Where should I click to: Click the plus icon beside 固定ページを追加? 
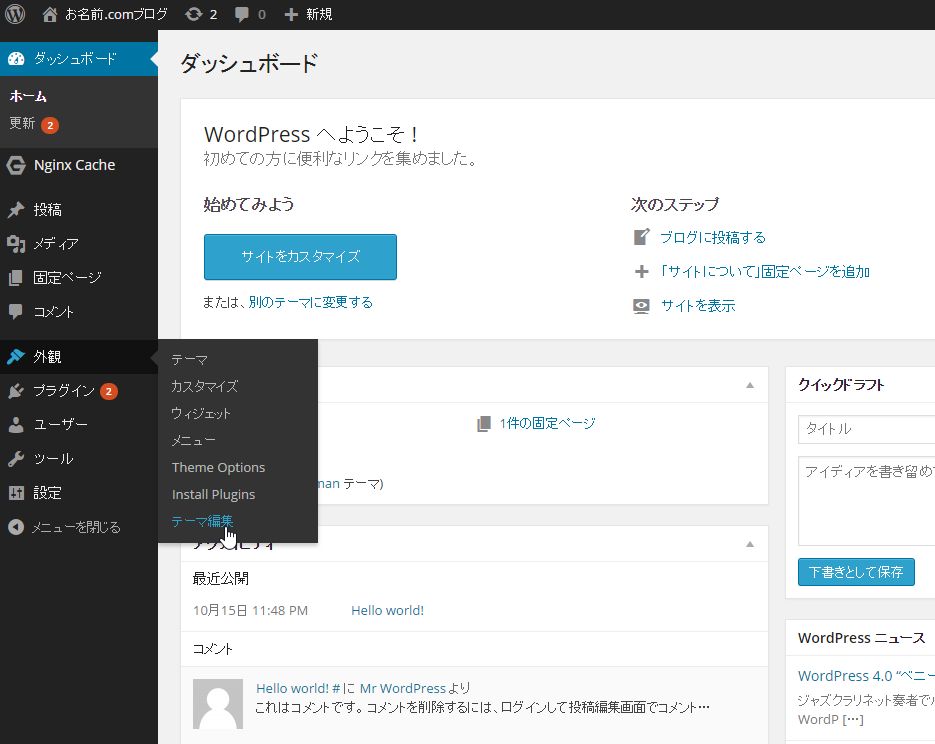click(641, 272)
